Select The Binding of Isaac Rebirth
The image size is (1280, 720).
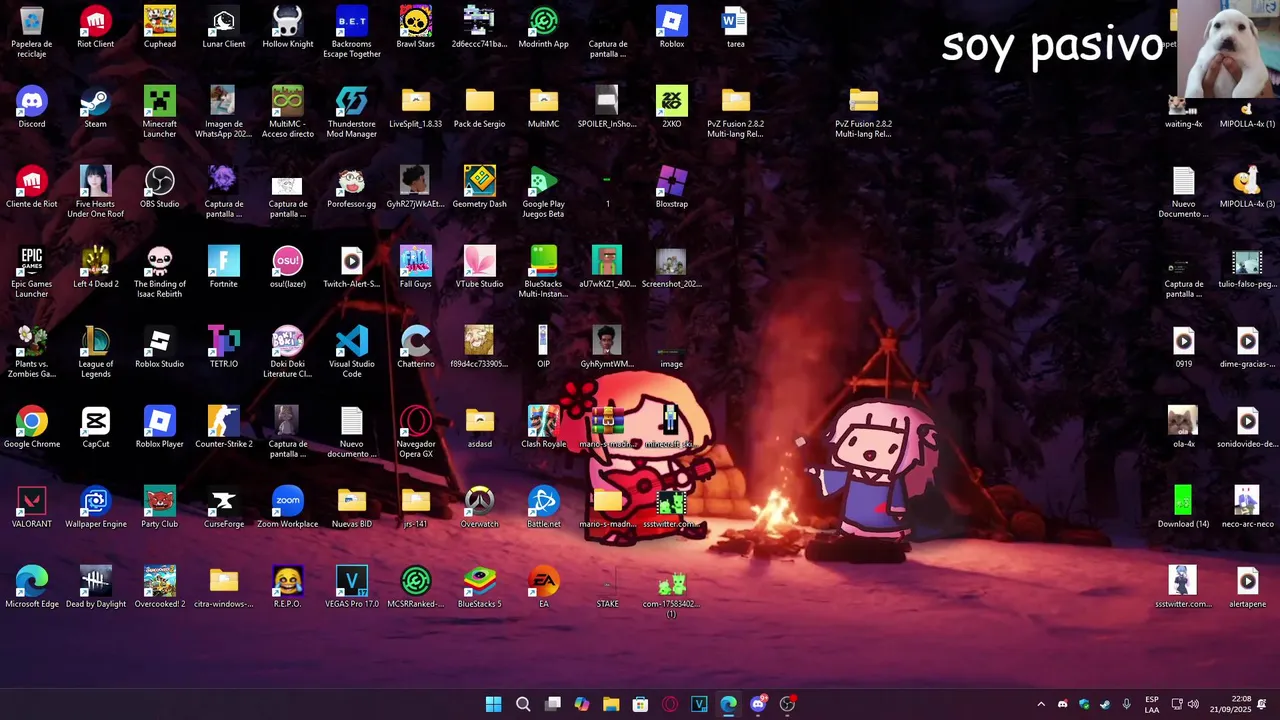tap(160, 272)
